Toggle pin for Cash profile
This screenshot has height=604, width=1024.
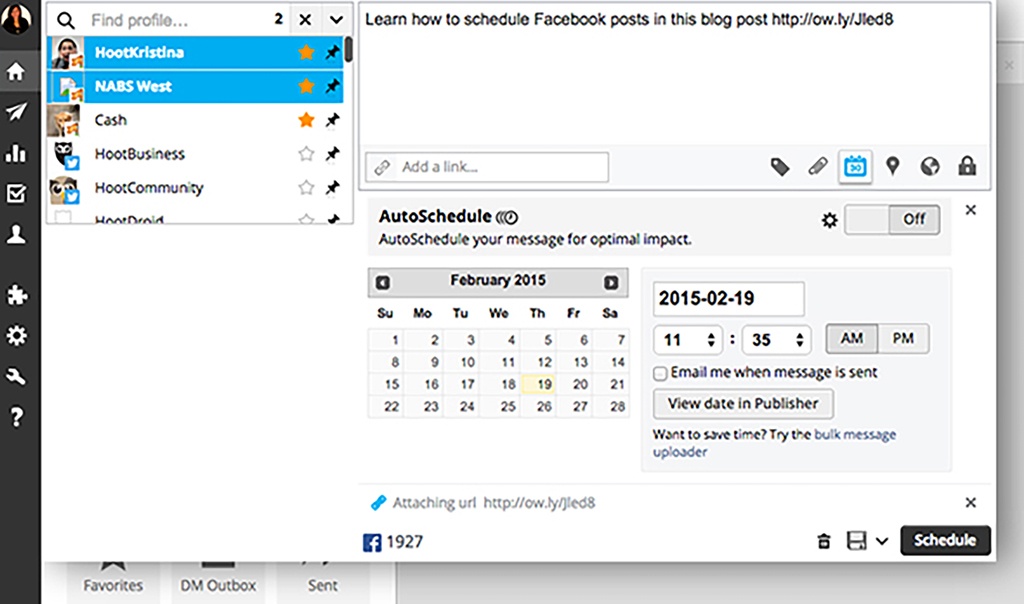(333, 119)
